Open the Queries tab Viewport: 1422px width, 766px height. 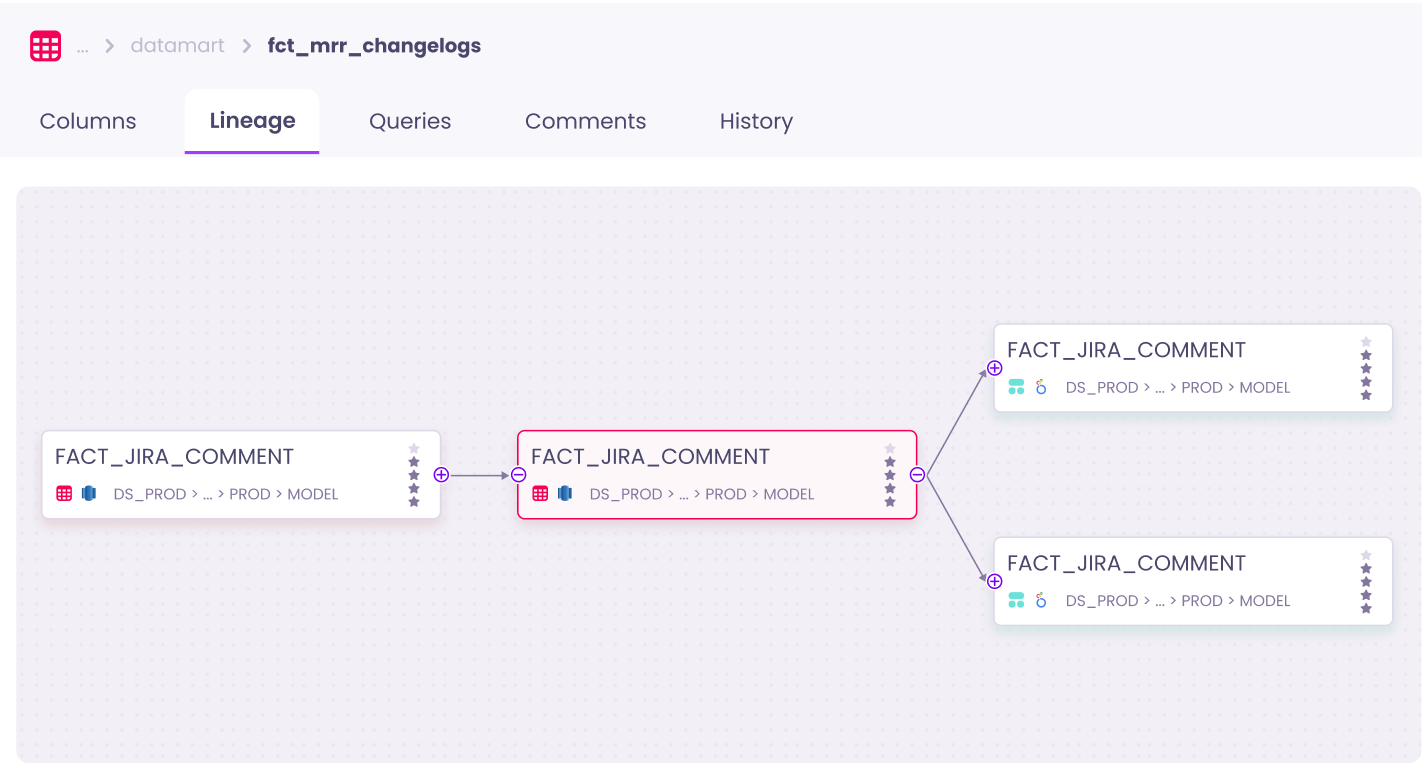410,121
